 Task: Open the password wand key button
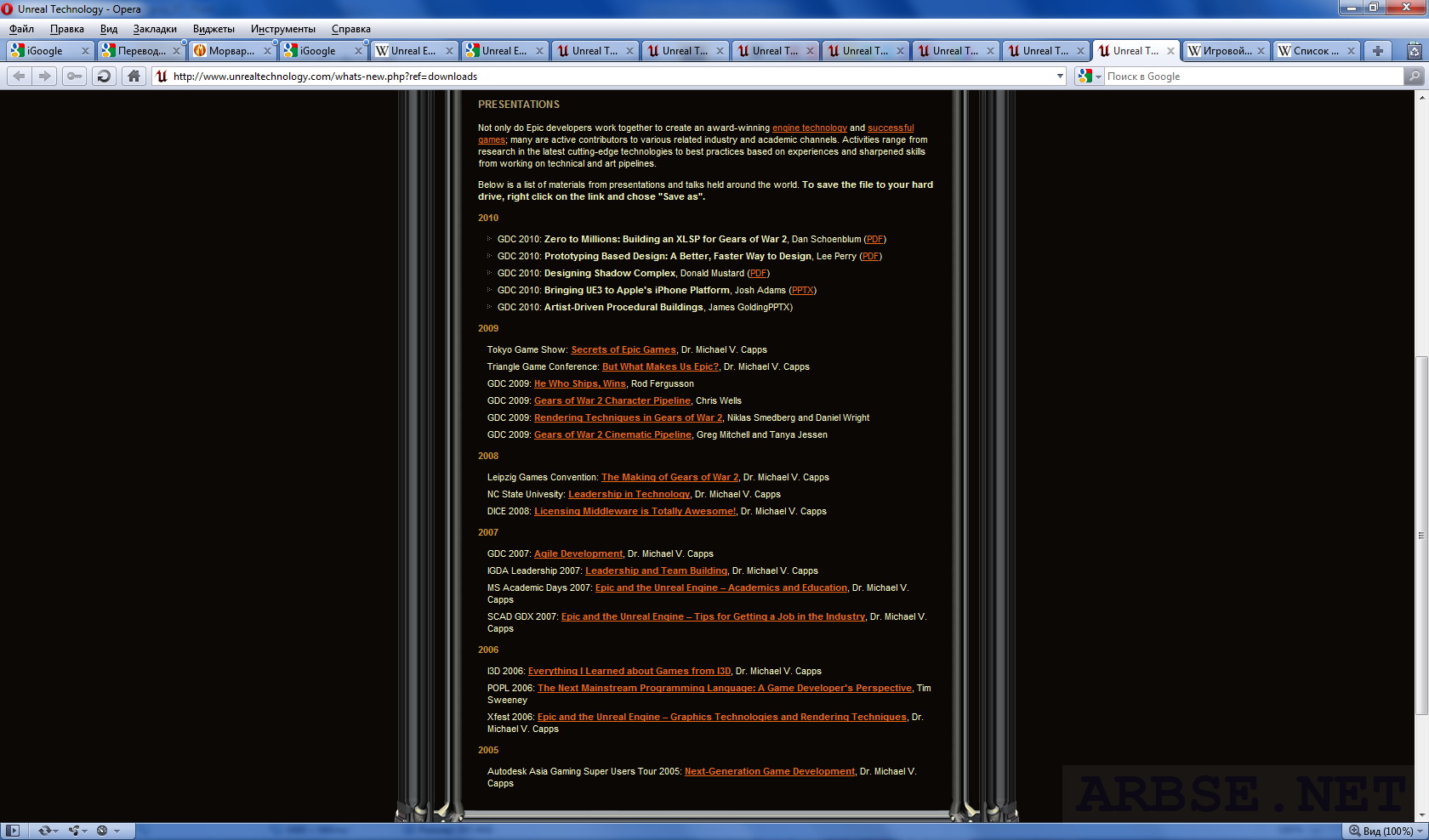75,76
